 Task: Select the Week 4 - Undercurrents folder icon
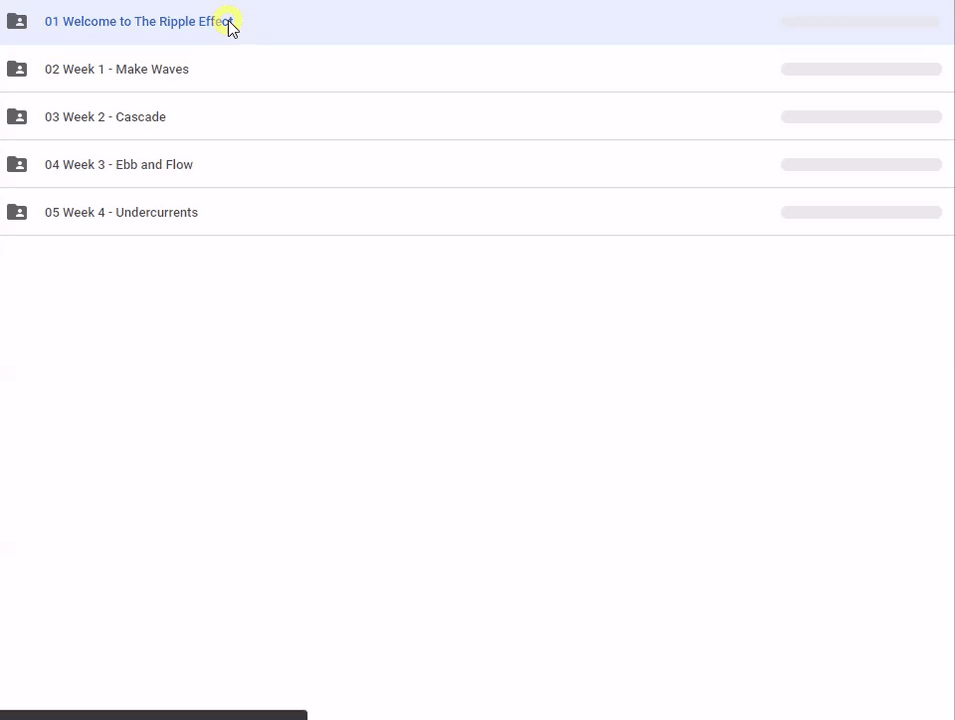17,212
